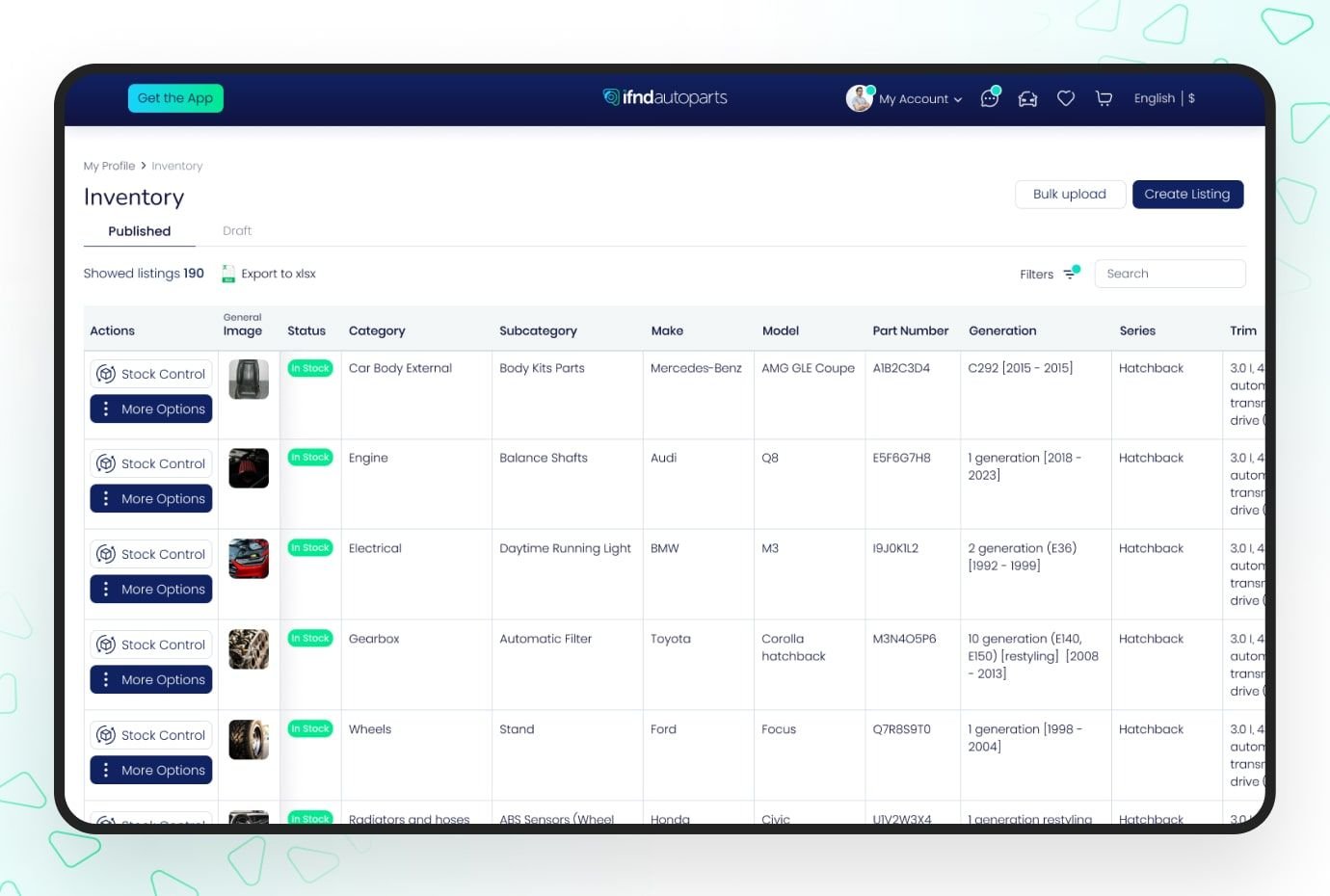This screenshot has height=896, width=1330.
Task: Open More Options for Audi Q8 row
Action: pos(151,499)
